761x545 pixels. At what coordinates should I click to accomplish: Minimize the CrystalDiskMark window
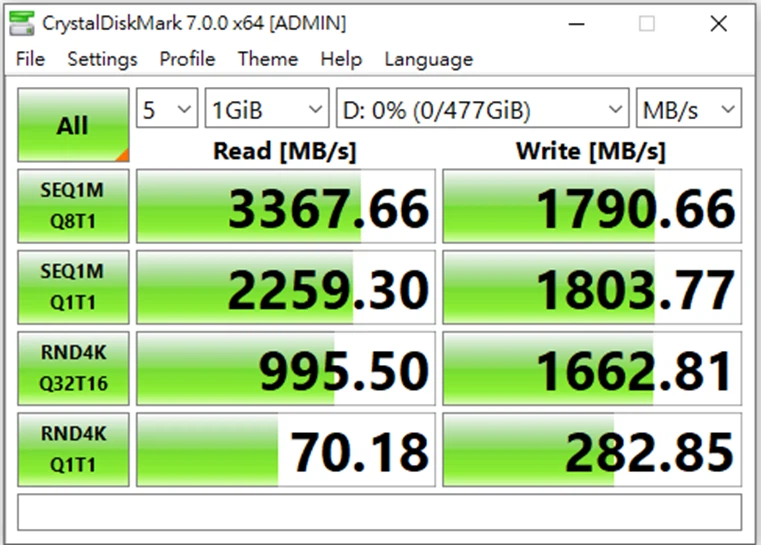point(576,23)
